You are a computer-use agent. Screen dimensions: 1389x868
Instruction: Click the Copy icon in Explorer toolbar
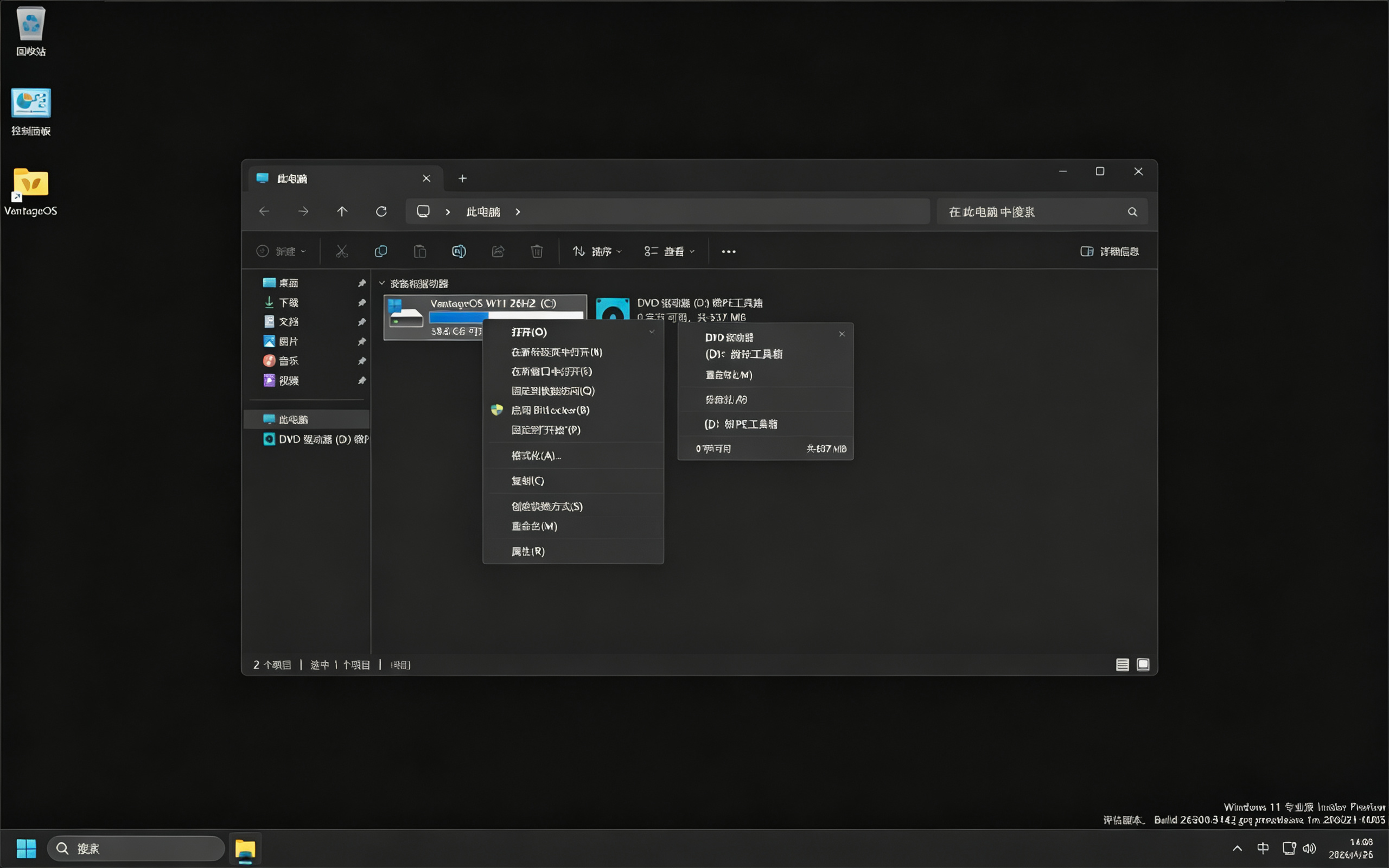[380, 251]
